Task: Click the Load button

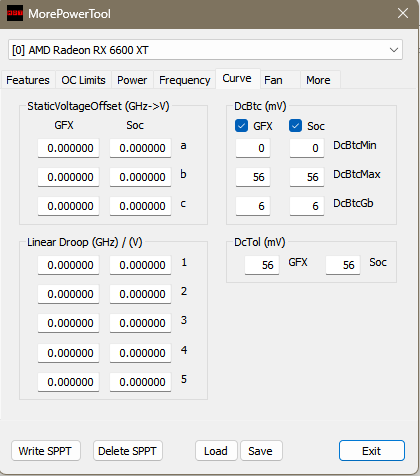Action: tap(216, 451)
